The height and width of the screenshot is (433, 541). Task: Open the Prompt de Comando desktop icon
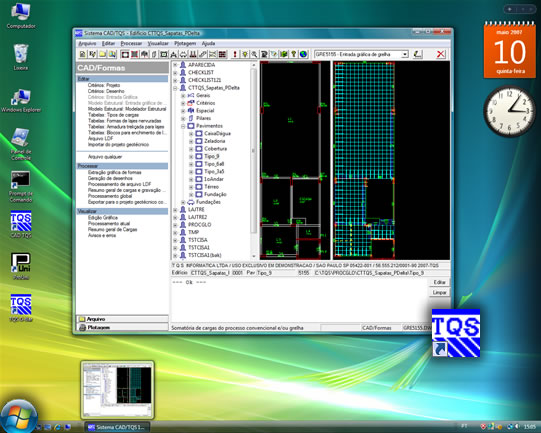[21, 186]
